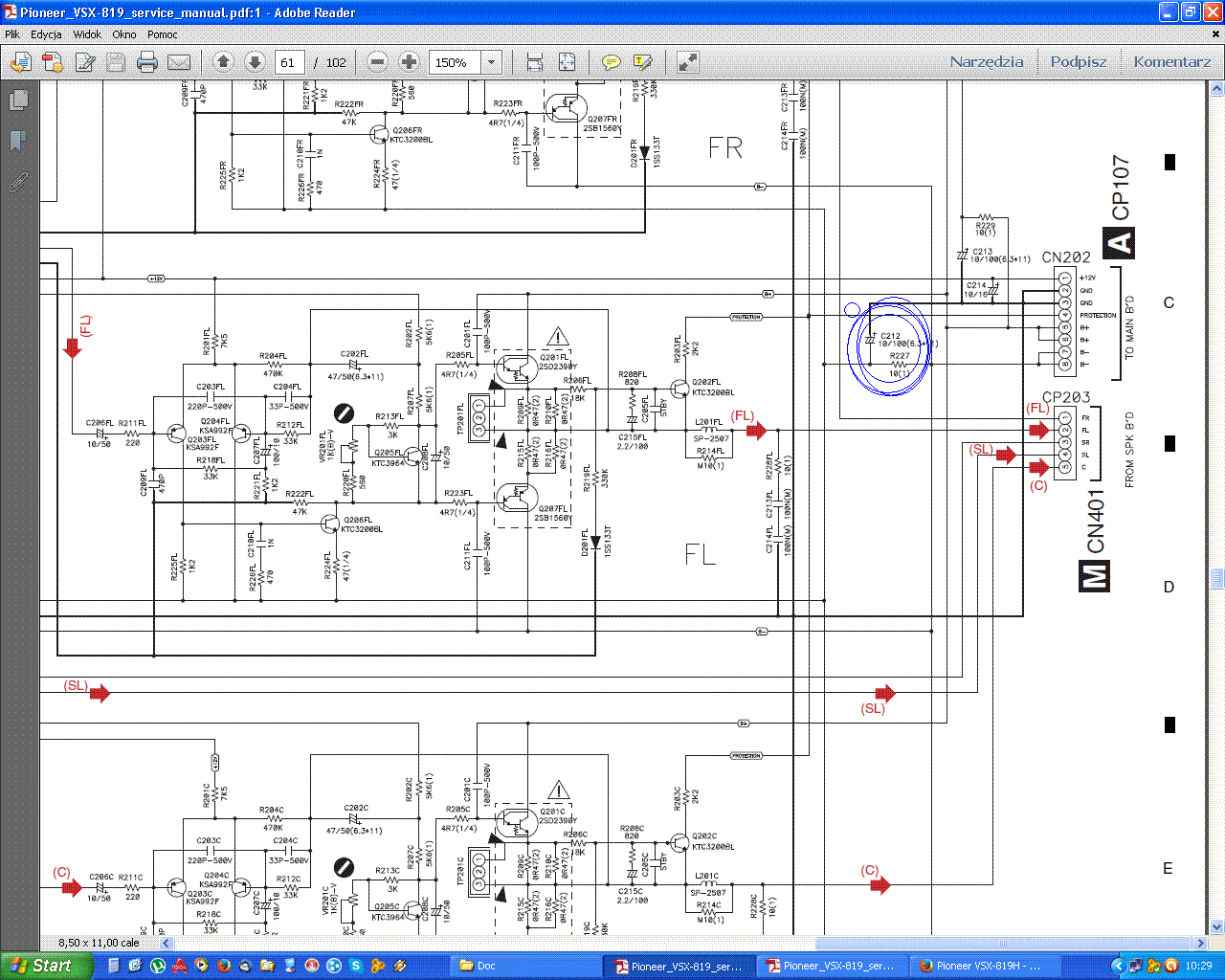This screenshot has height=980, width=1225.
Task: Go to next page with down arrow
Action: coord(255,62)
